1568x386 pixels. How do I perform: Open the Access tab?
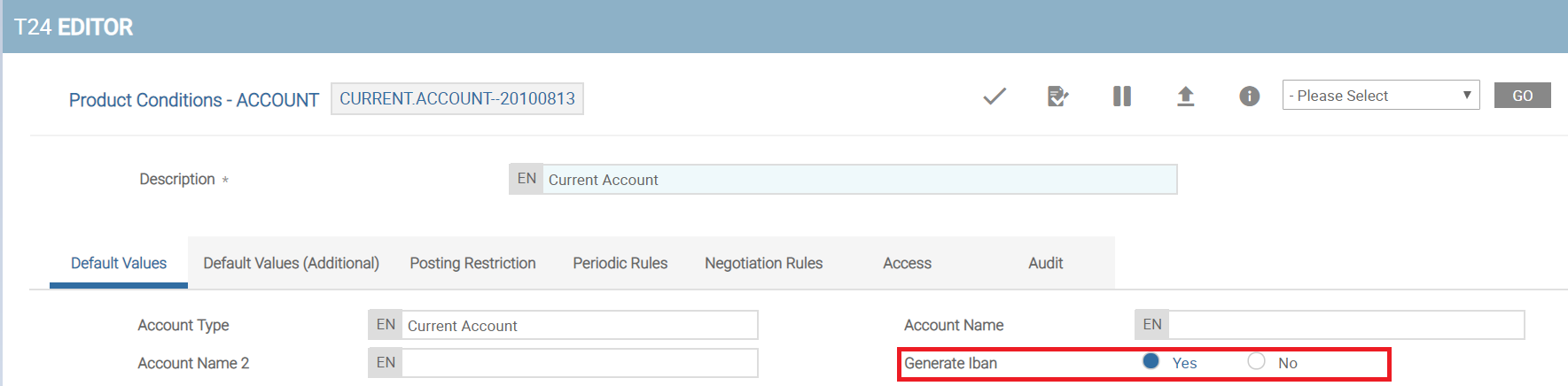click(907, 263)
